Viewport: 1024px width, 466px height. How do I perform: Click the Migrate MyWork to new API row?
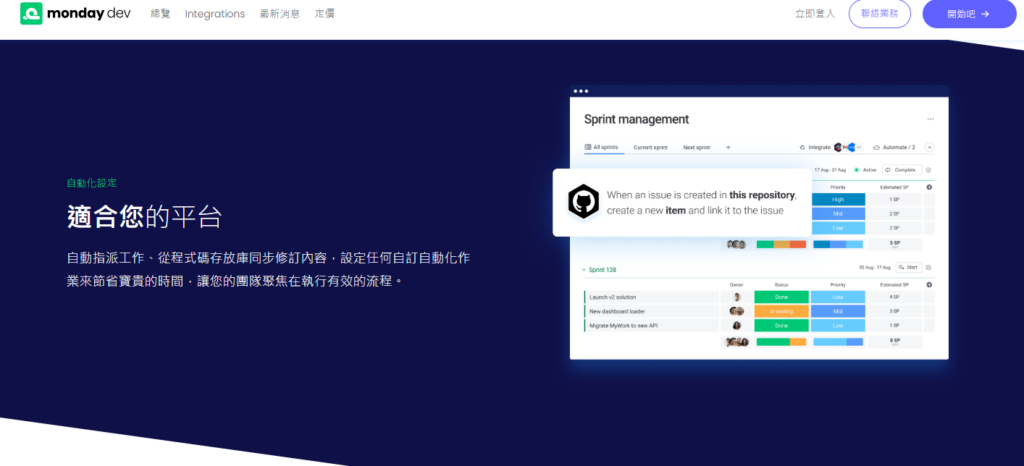[651, 325]
